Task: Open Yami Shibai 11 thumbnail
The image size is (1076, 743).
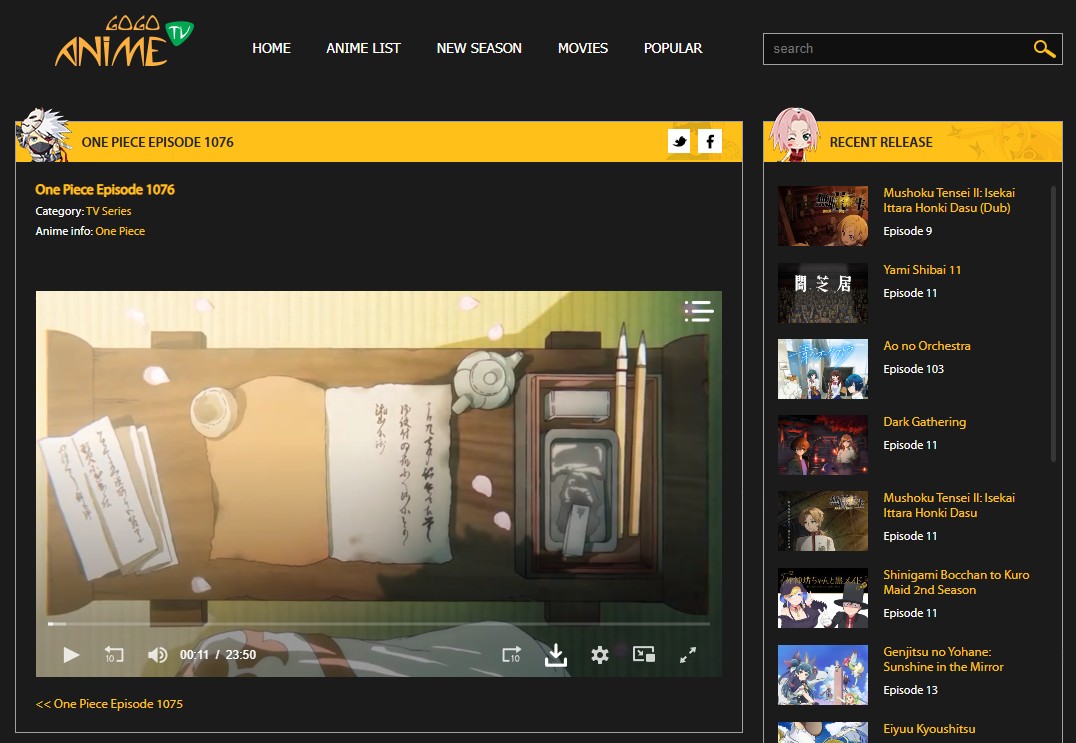Action: coord(823,292)
